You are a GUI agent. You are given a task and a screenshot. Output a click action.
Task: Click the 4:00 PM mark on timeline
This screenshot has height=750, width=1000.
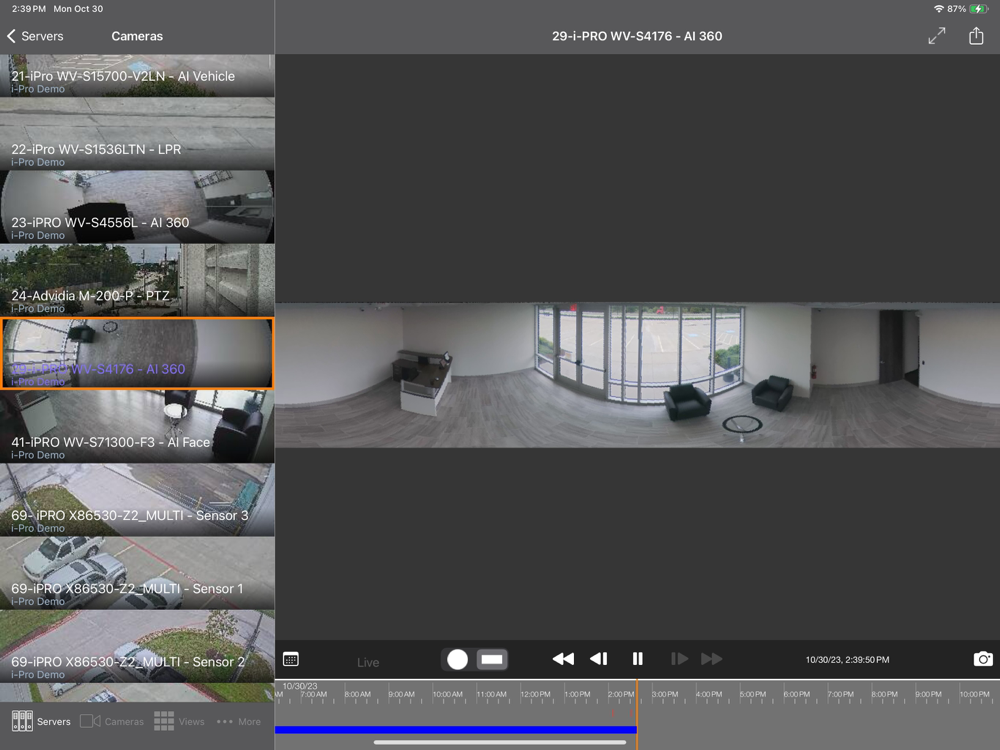coord(709,695)
